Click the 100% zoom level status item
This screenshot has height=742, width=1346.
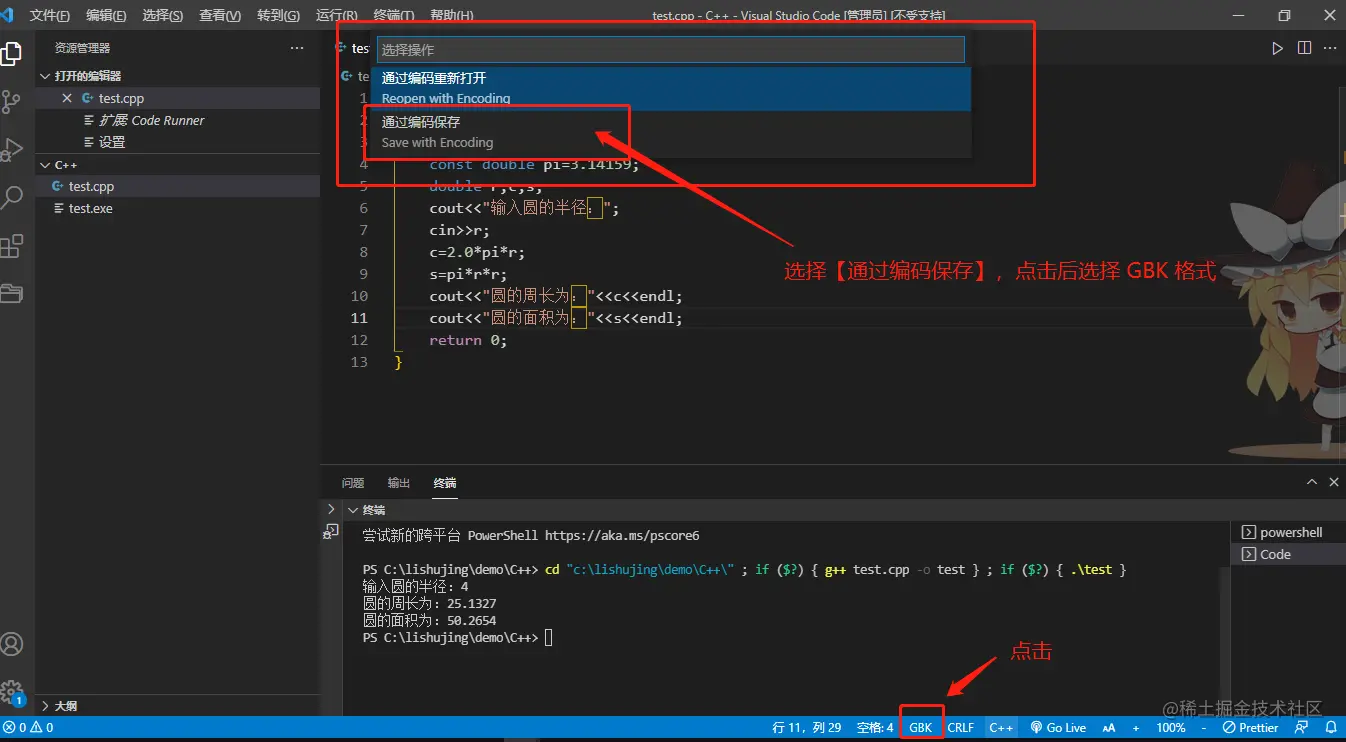pyautogui.click(x=1172, y=728)
